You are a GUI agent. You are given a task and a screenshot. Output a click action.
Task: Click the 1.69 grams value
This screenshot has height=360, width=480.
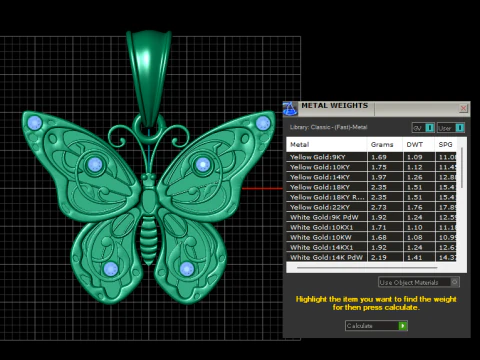click(x=379, y=157)
